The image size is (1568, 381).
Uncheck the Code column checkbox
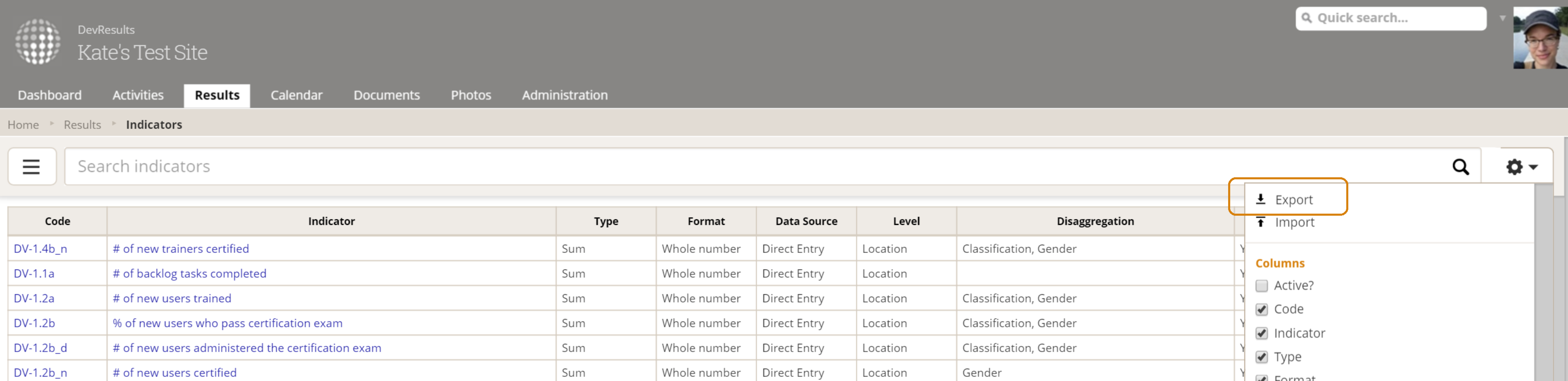pos(1261,309)
